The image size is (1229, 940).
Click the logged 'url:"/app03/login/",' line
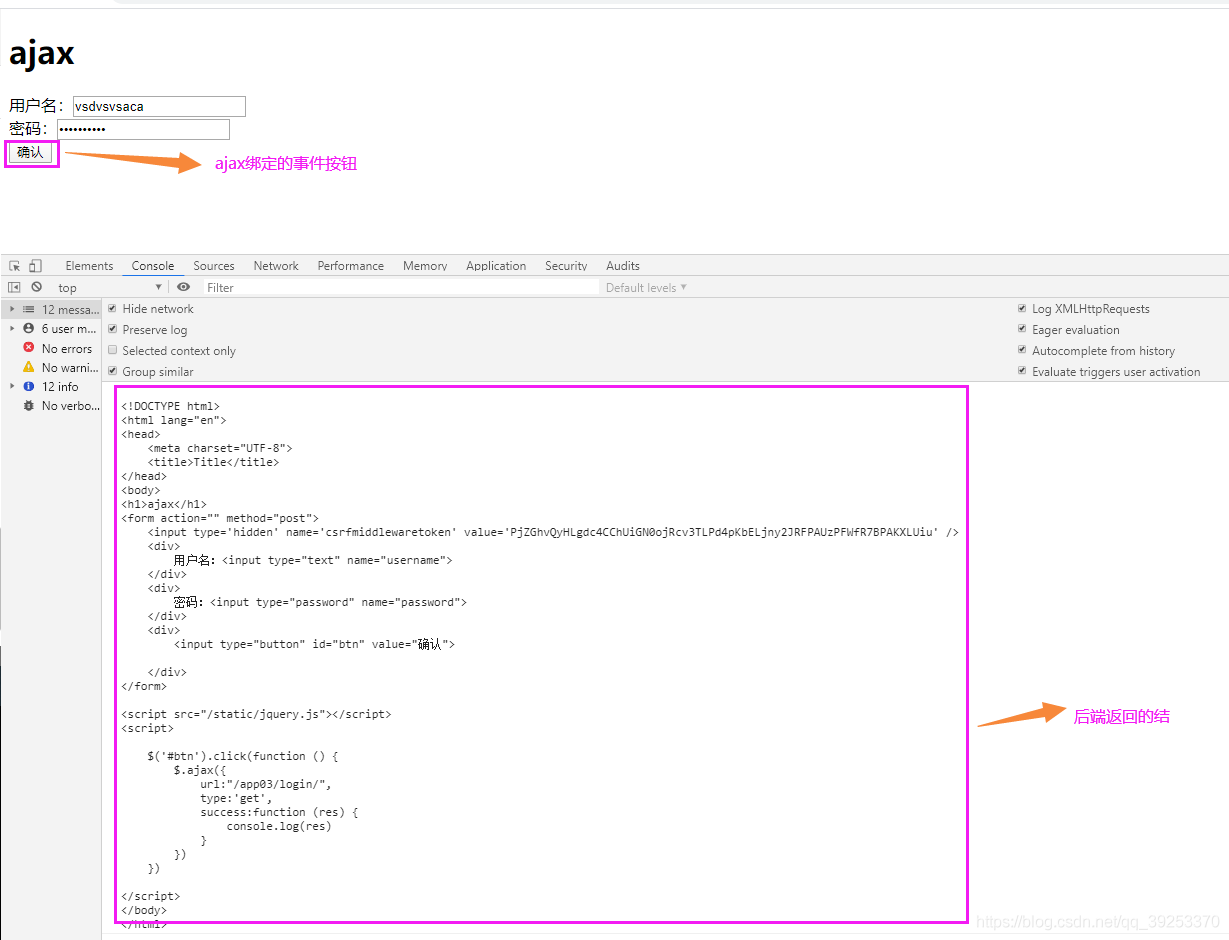(265, 785)
